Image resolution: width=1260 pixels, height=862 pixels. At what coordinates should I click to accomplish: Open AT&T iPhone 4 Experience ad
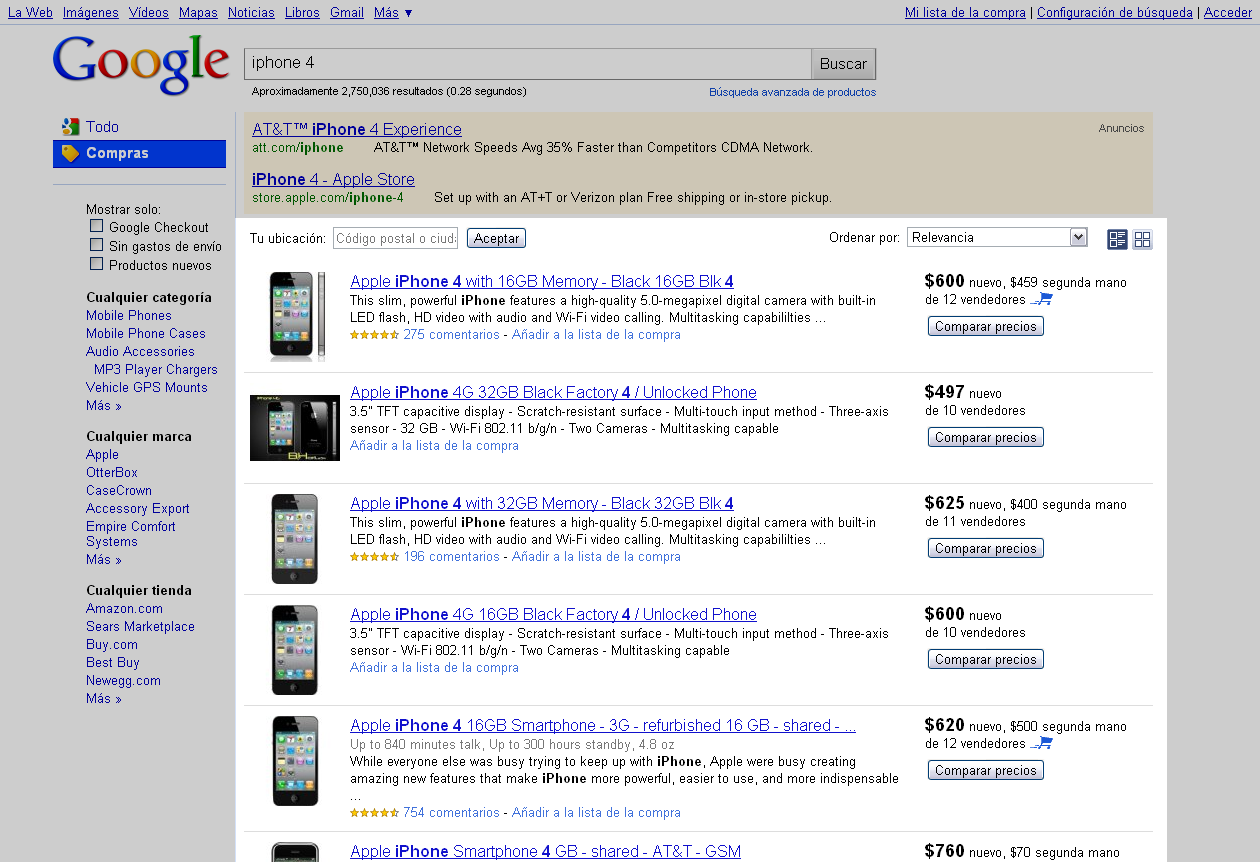[357, 129]
